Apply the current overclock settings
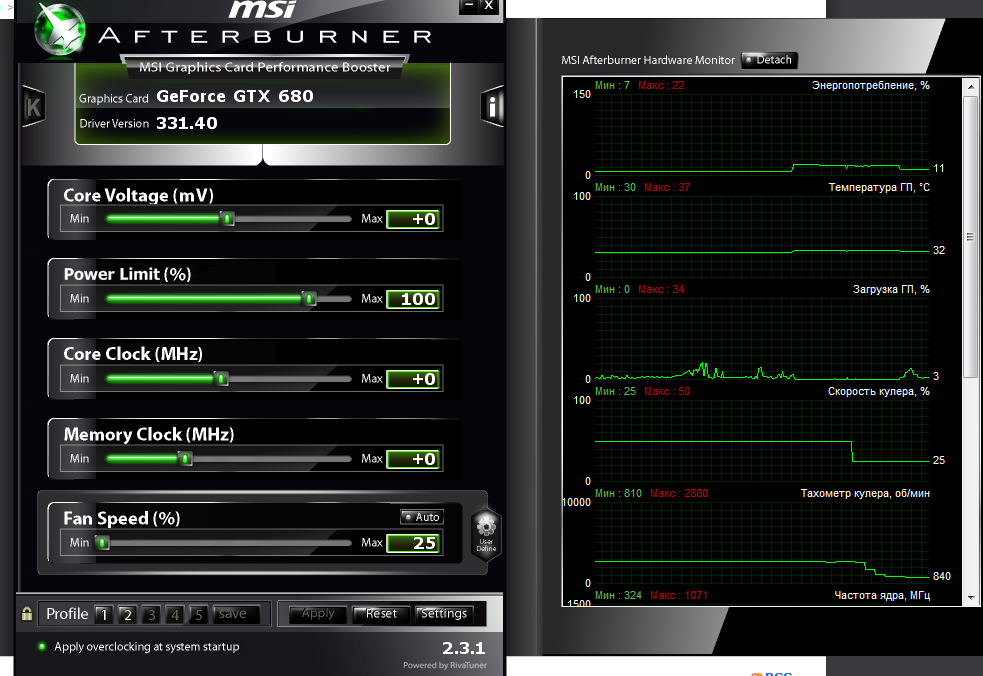983x676 pixels. point(318,614)
